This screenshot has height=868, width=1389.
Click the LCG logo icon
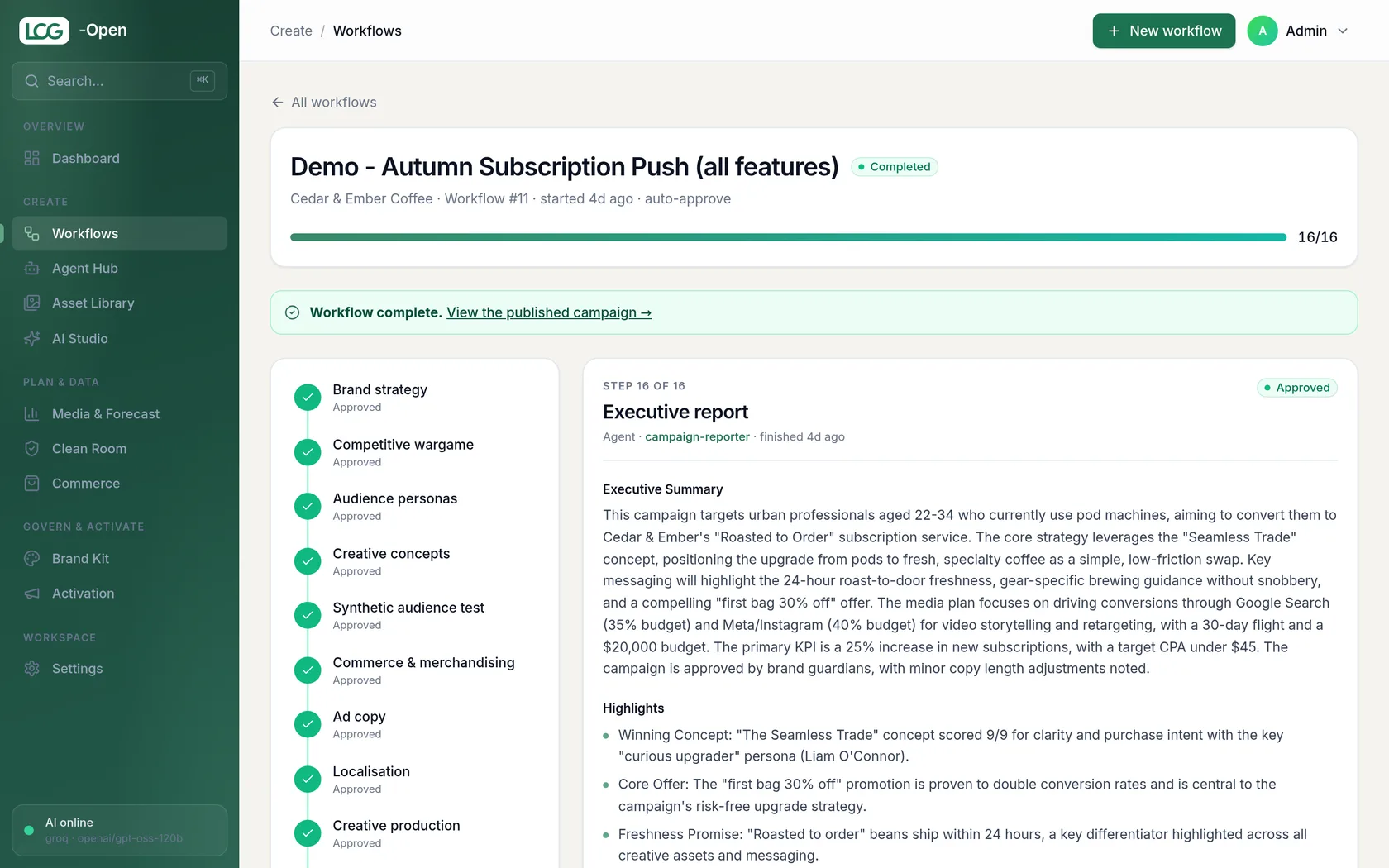pos(44,31)
